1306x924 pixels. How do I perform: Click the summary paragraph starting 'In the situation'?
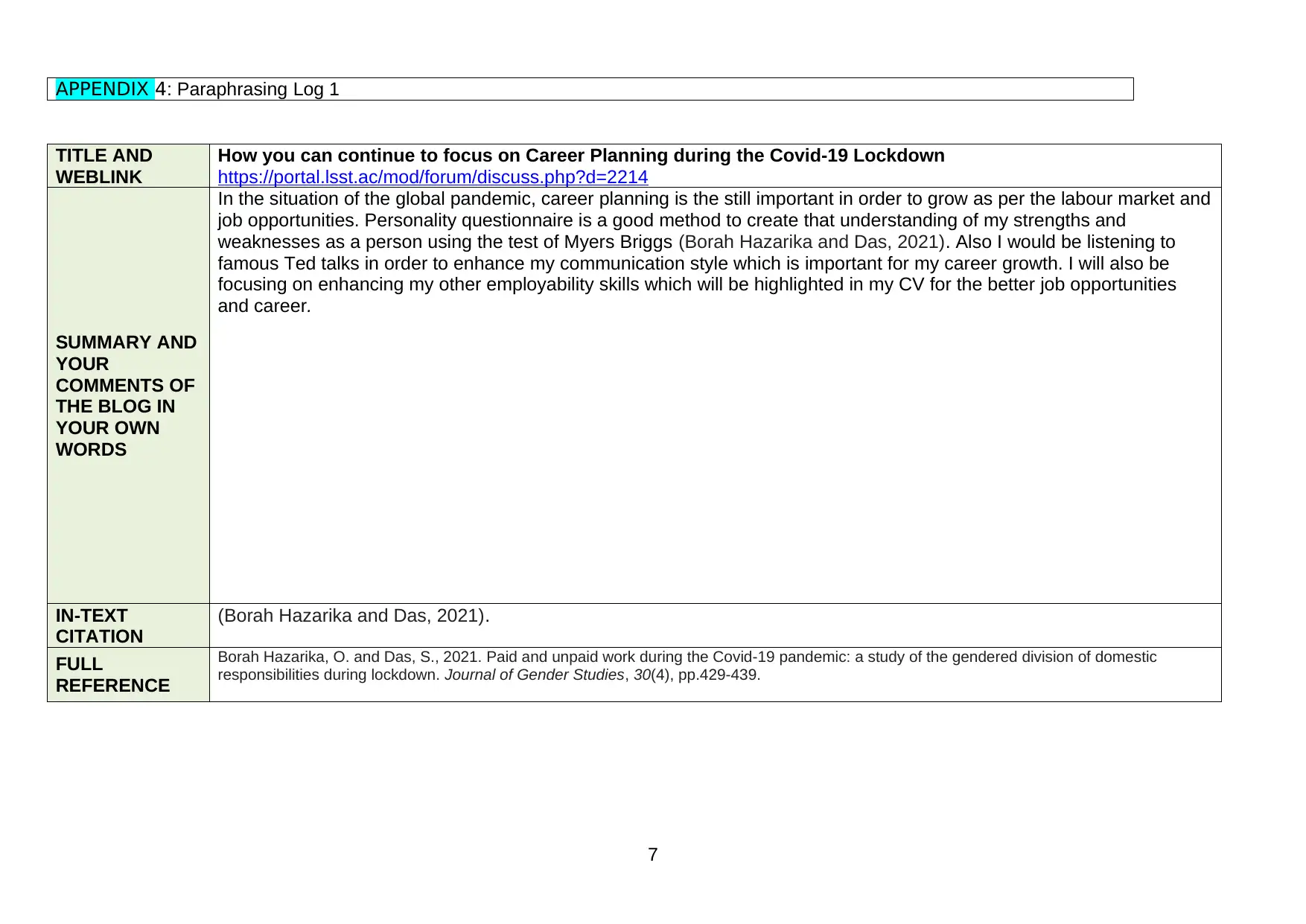pyautogui.click(x=714, y=252)
